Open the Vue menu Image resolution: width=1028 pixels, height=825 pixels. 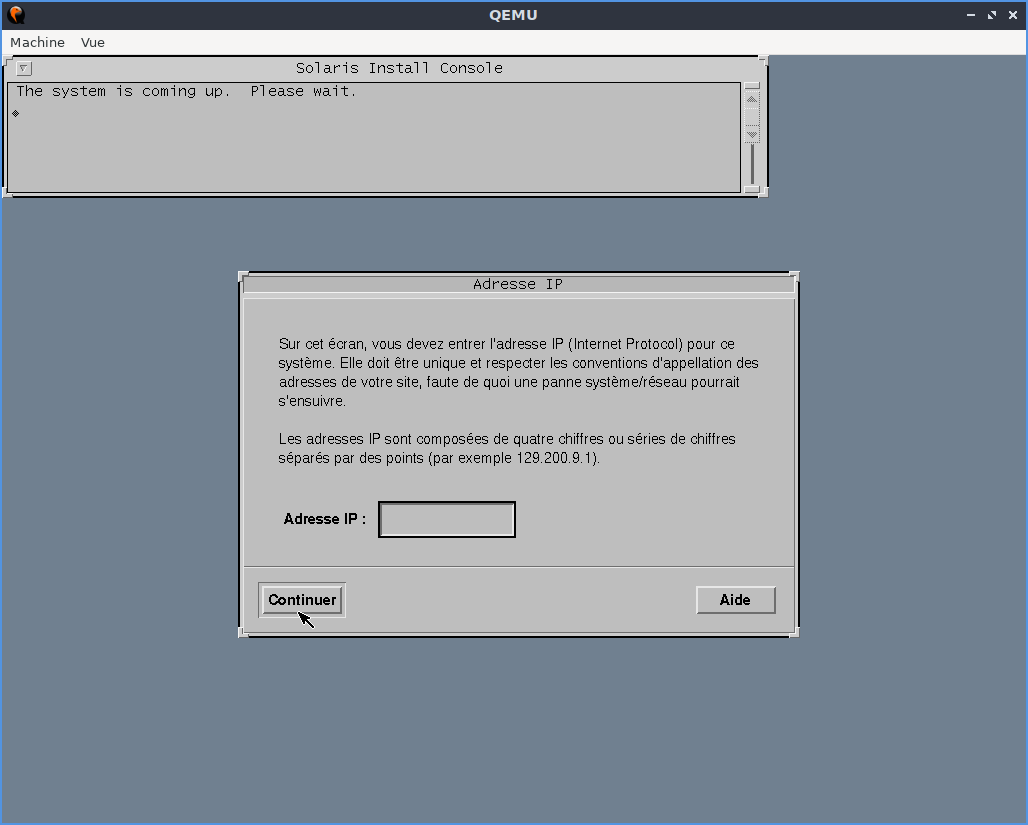92,43
